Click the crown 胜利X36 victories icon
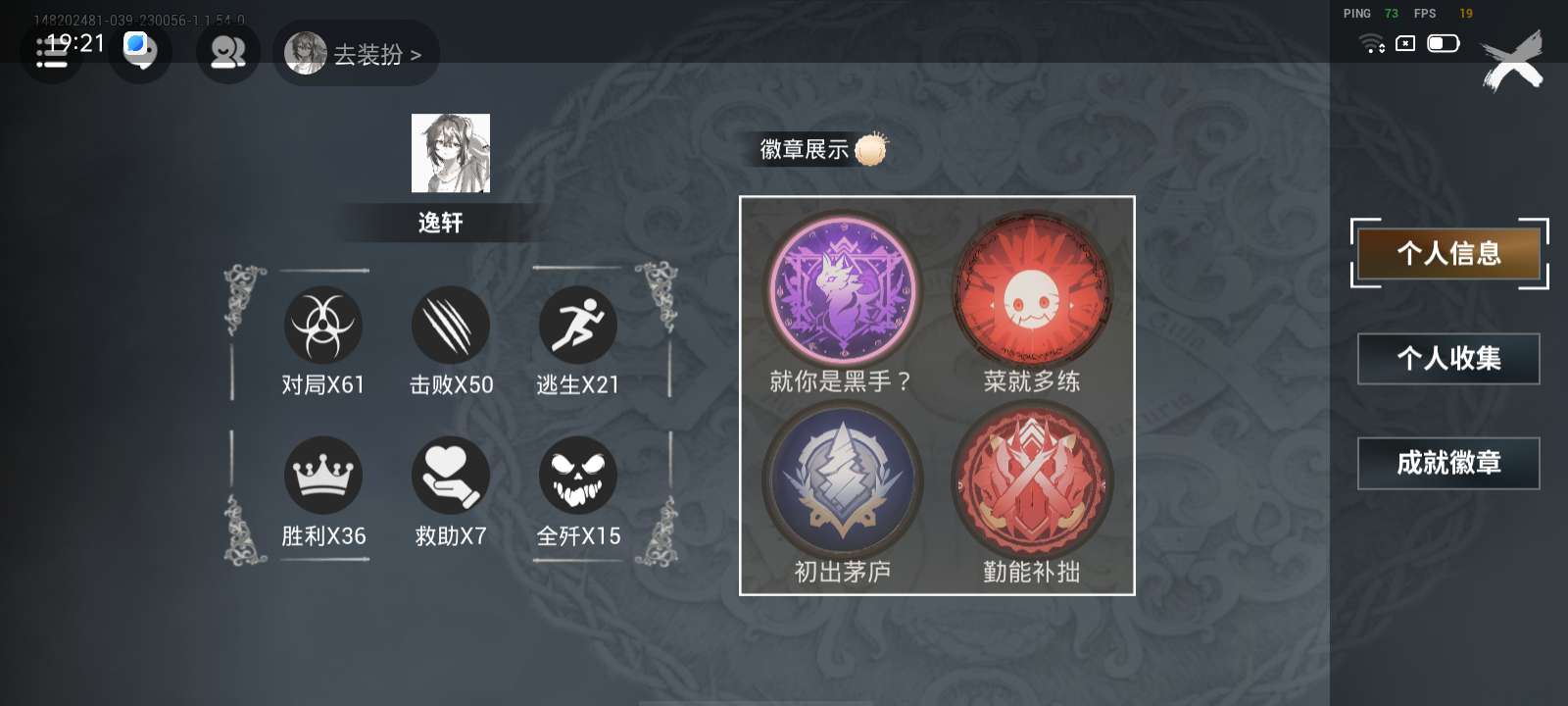 pyautogui.click(x=323, y=476)
